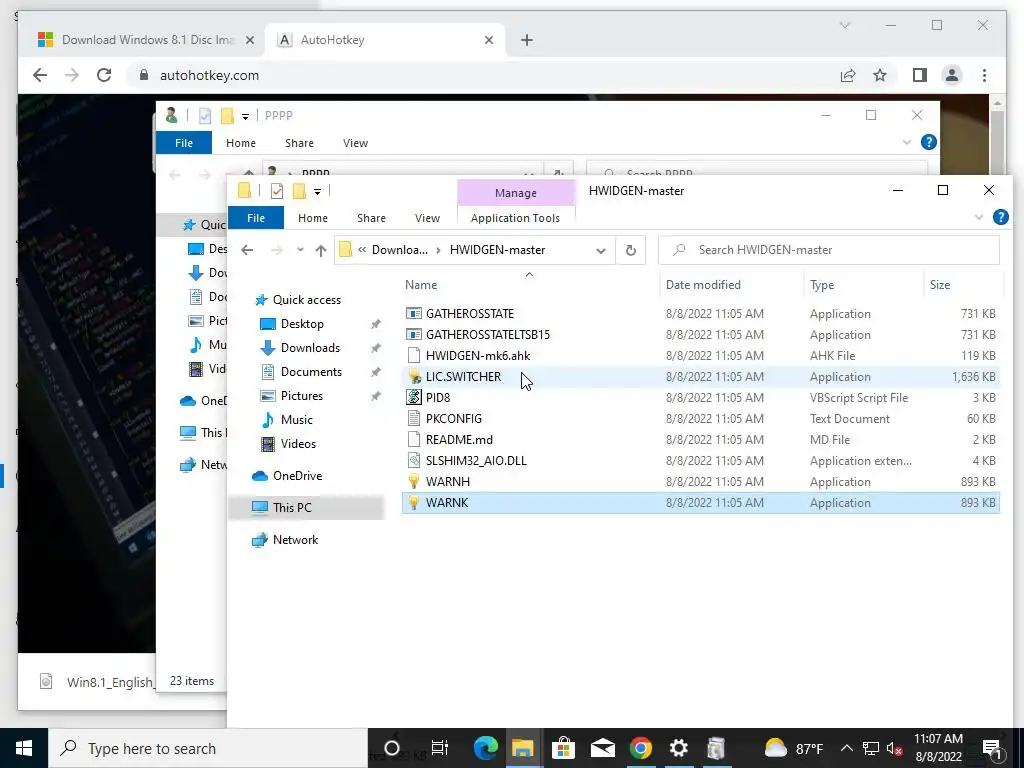
Task: Open Desktop in HWIDGEN-master navigation pane
Action: pos(302,324)
